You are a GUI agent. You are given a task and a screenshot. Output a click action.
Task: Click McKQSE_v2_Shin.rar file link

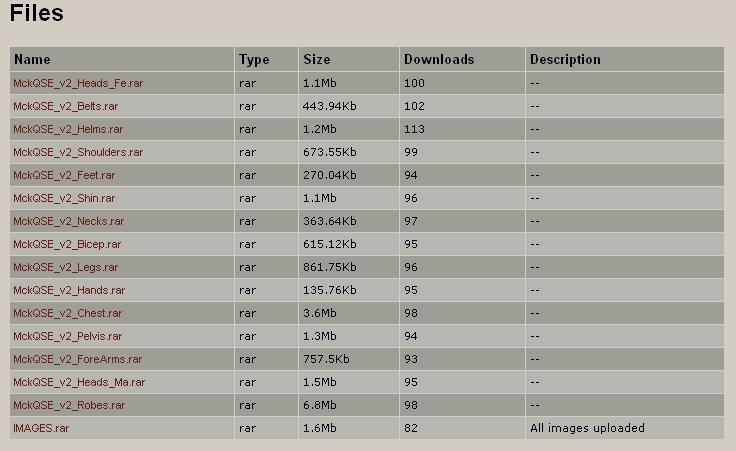tap(64, 198)
